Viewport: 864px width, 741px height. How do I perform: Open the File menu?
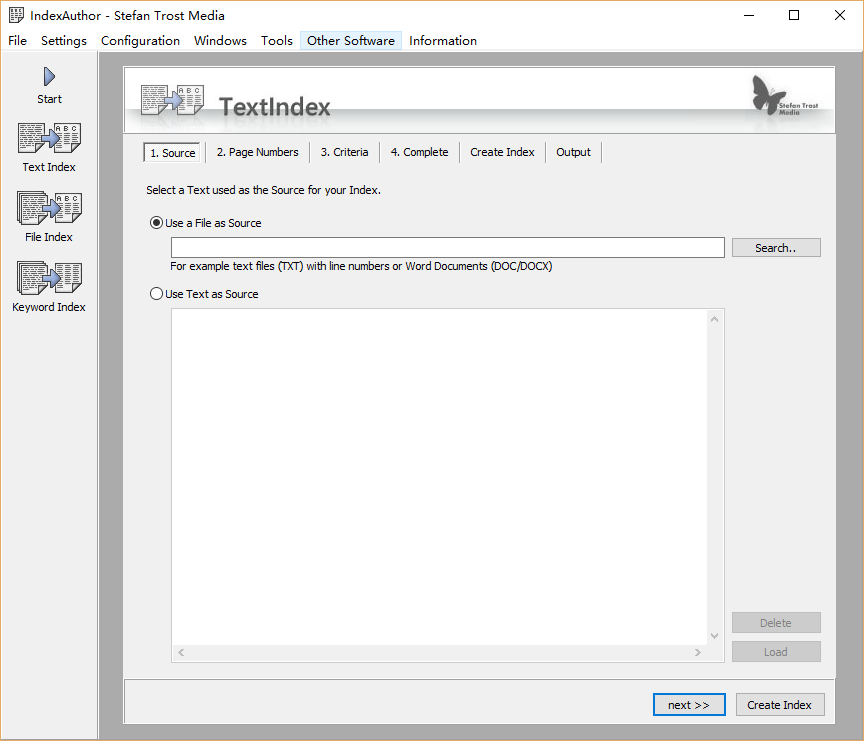click(18, 41)
